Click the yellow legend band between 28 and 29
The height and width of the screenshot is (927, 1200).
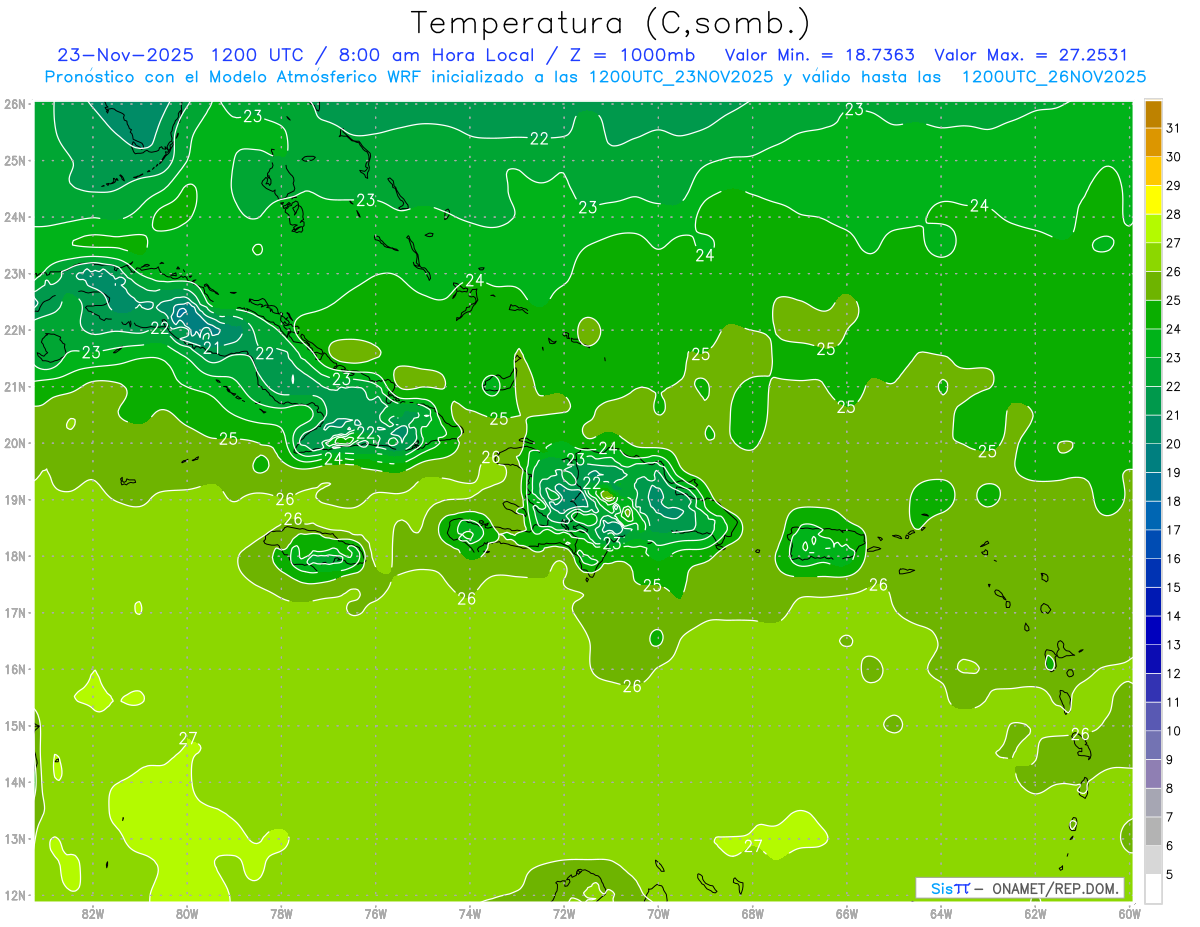[1153, 200]
